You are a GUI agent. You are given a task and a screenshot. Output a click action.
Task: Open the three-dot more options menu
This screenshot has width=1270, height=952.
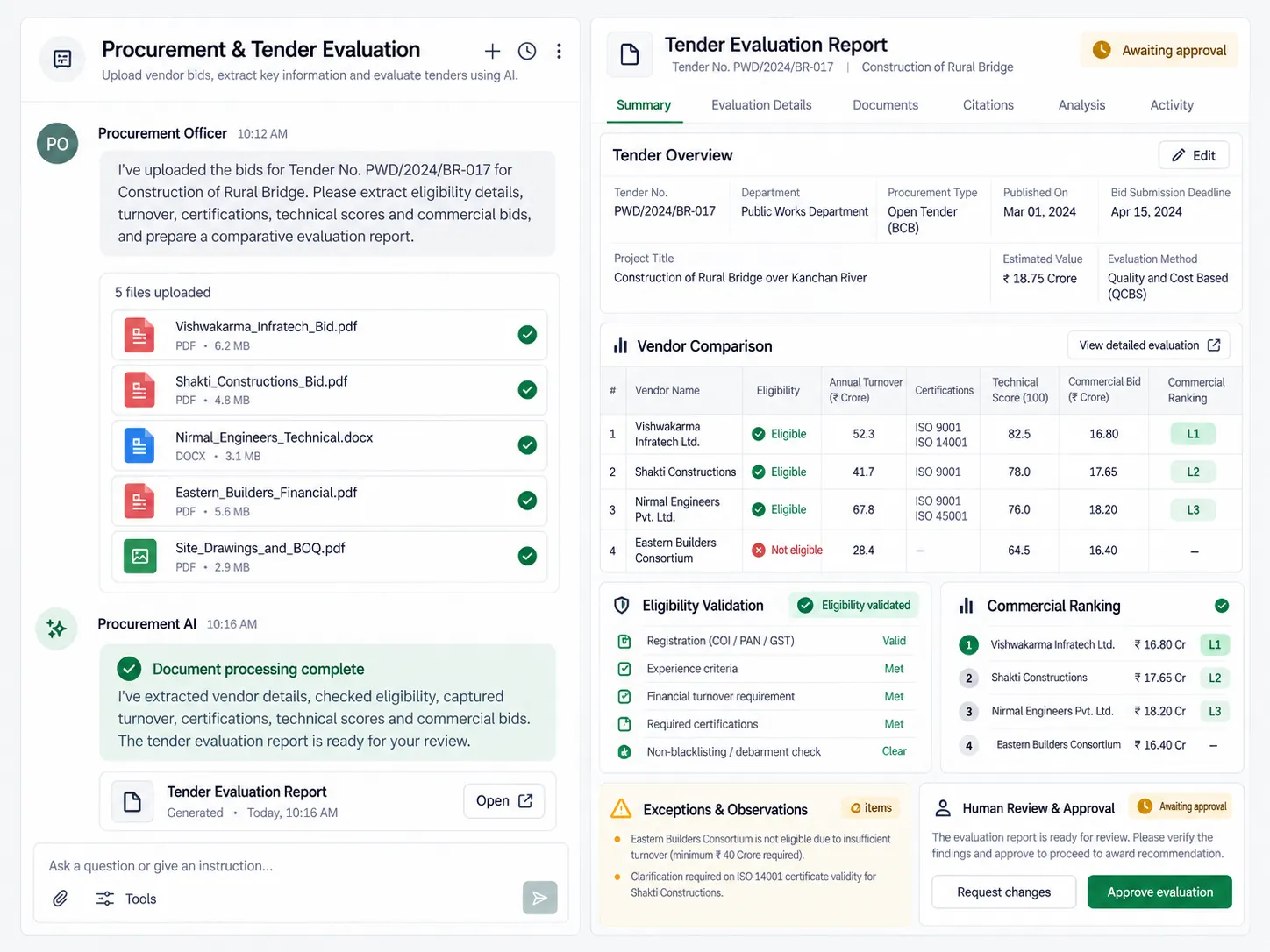tap(559, 51)
